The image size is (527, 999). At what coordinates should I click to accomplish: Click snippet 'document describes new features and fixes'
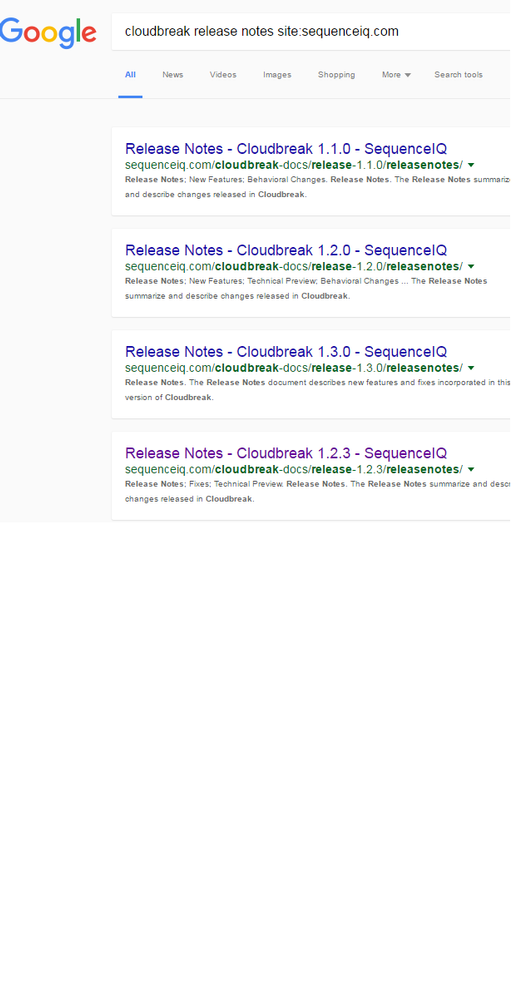tap(317, 390)
